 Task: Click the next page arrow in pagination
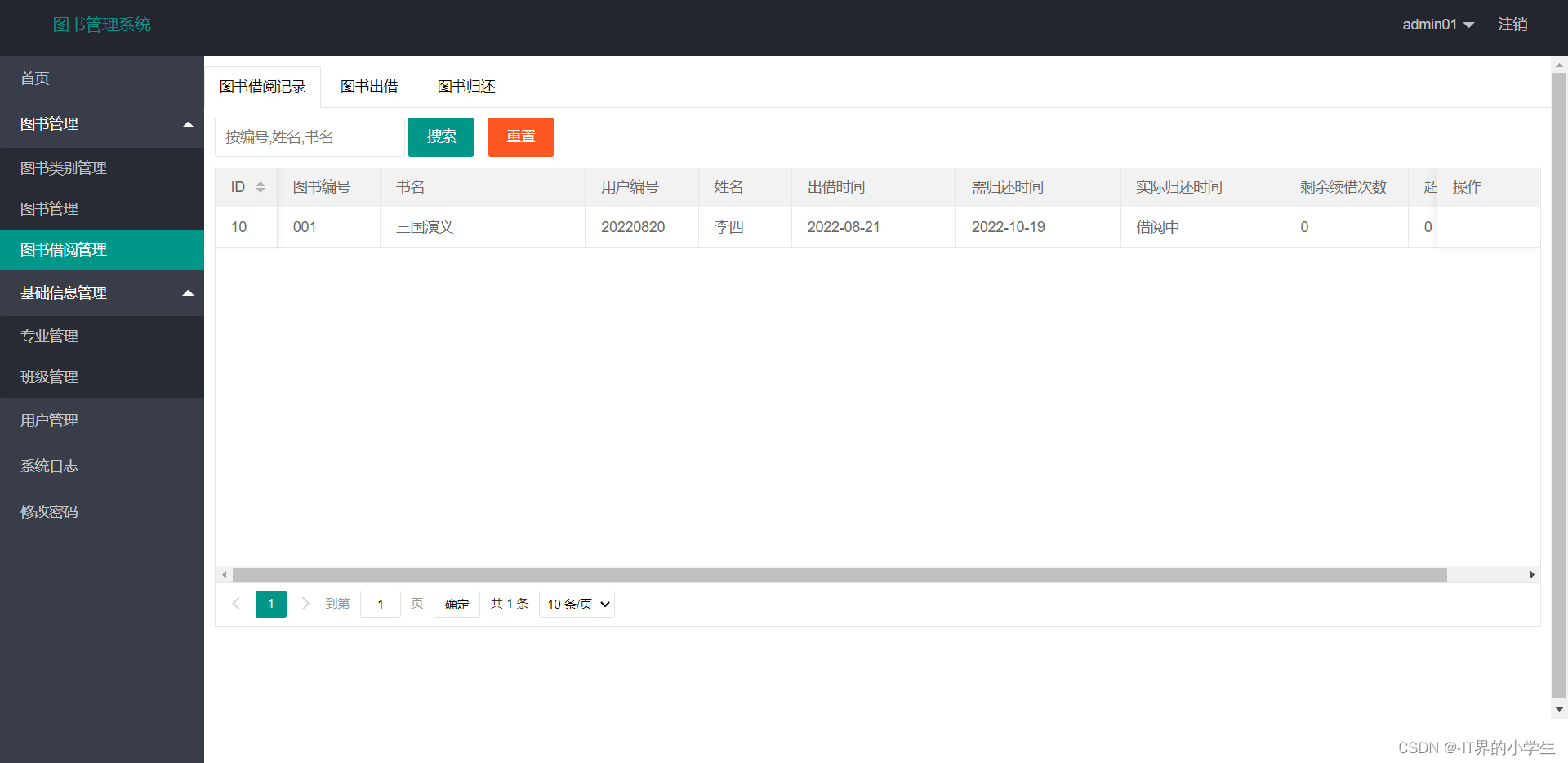[305, 604]
